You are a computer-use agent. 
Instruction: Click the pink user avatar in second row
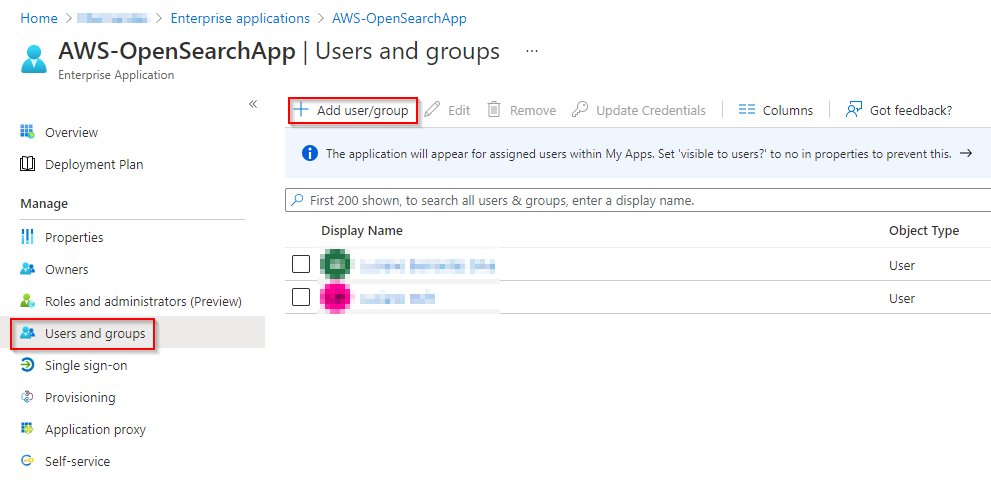click(335, 298)
